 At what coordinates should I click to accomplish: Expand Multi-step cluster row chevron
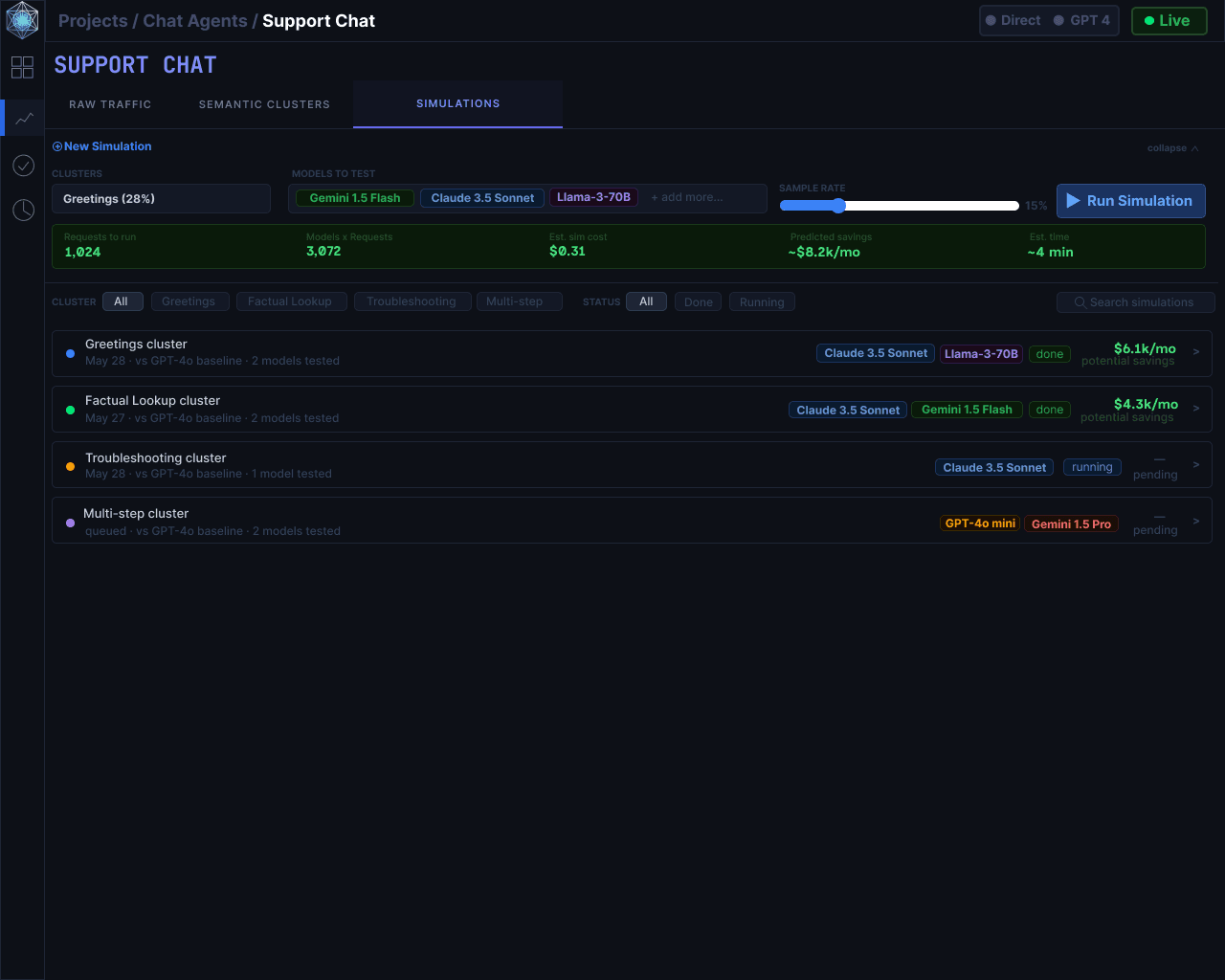(x=1196, y=521)
